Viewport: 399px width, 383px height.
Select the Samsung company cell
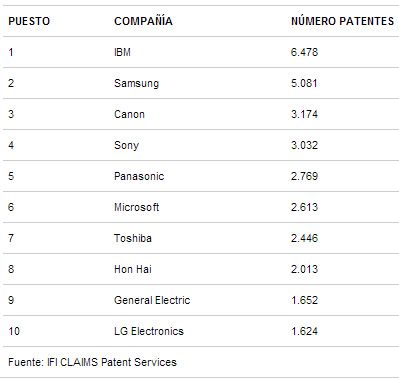(x=136, y=83)
